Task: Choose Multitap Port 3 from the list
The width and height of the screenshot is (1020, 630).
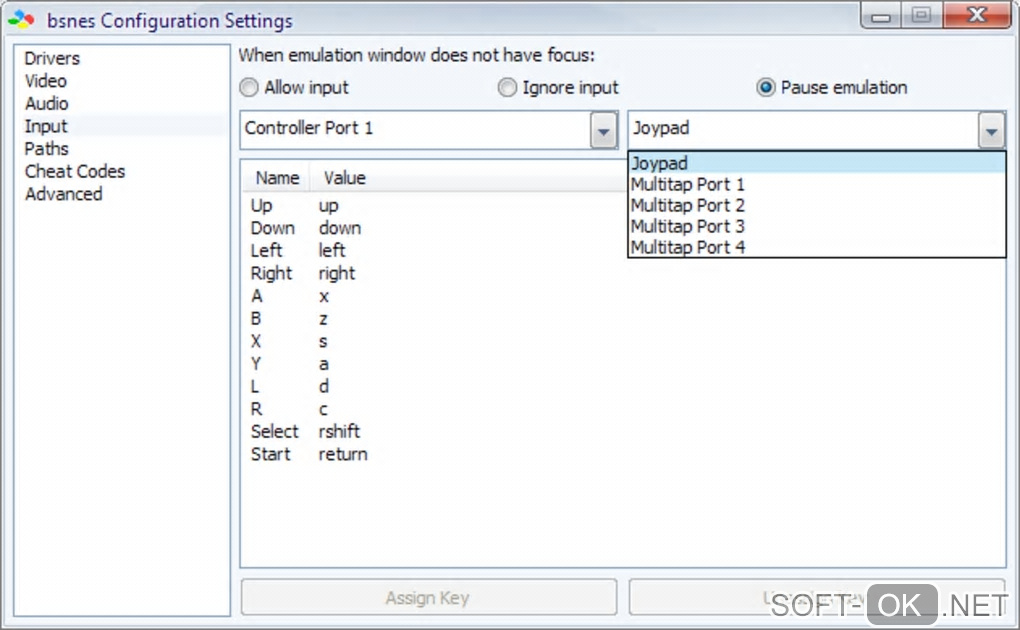Action: coord(688,226)
